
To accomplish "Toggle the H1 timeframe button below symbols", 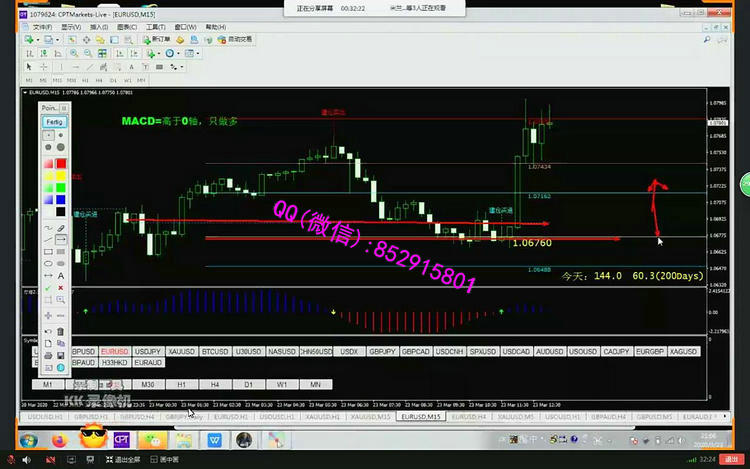I will [182, 384].
